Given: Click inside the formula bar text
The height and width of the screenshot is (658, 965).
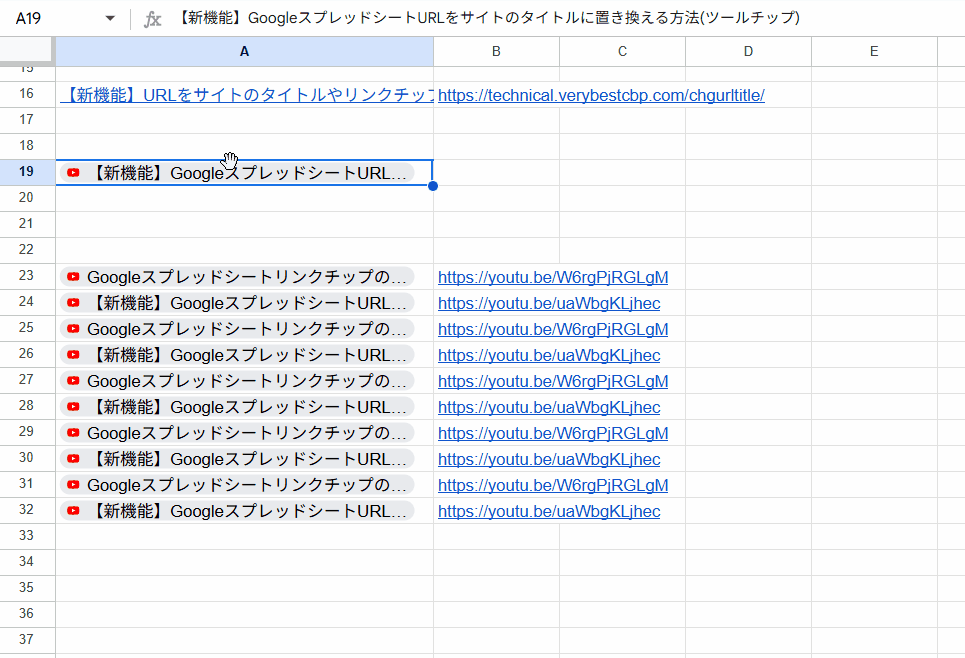Looking at the screenshot, I should point(490,19).
